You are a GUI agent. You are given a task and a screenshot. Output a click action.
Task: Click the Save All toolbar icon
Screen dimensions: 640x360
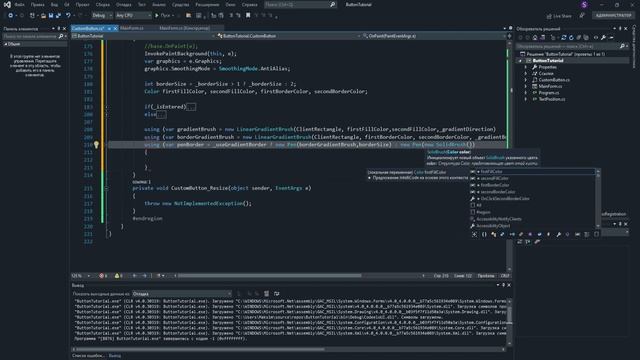tap(58, 16)
